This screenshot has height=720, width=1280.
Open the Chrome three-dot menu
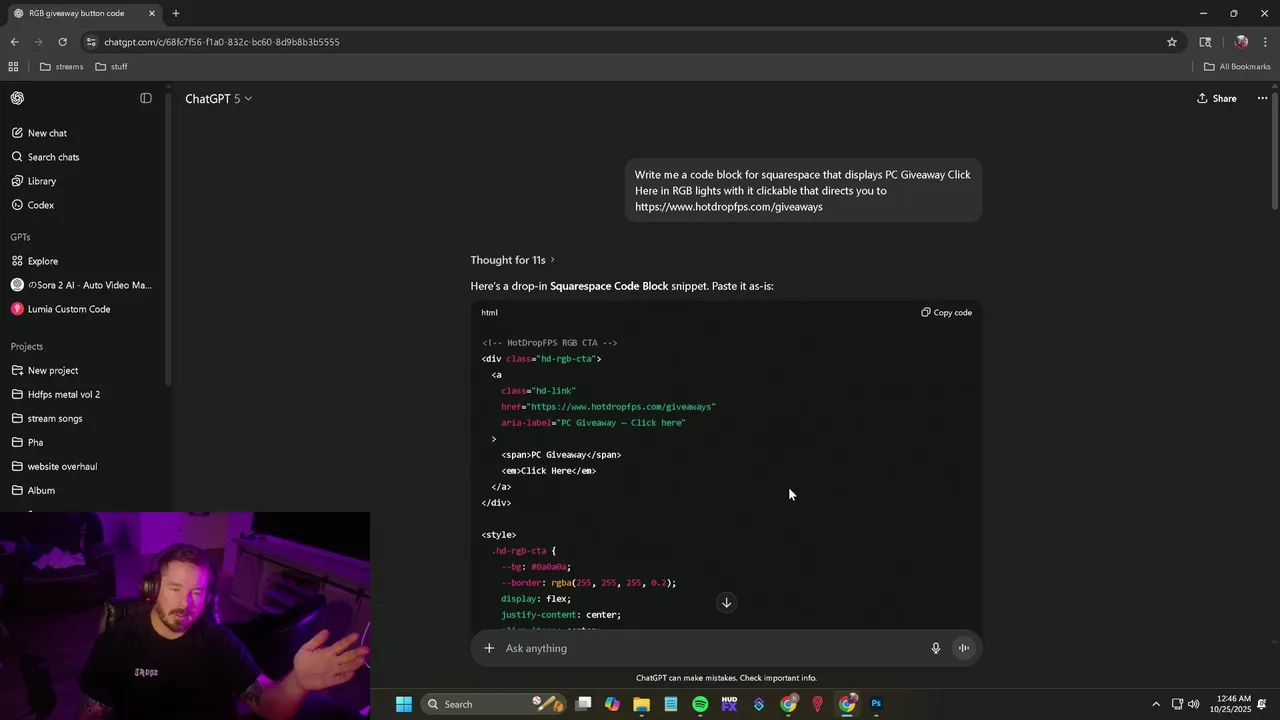1265,42
